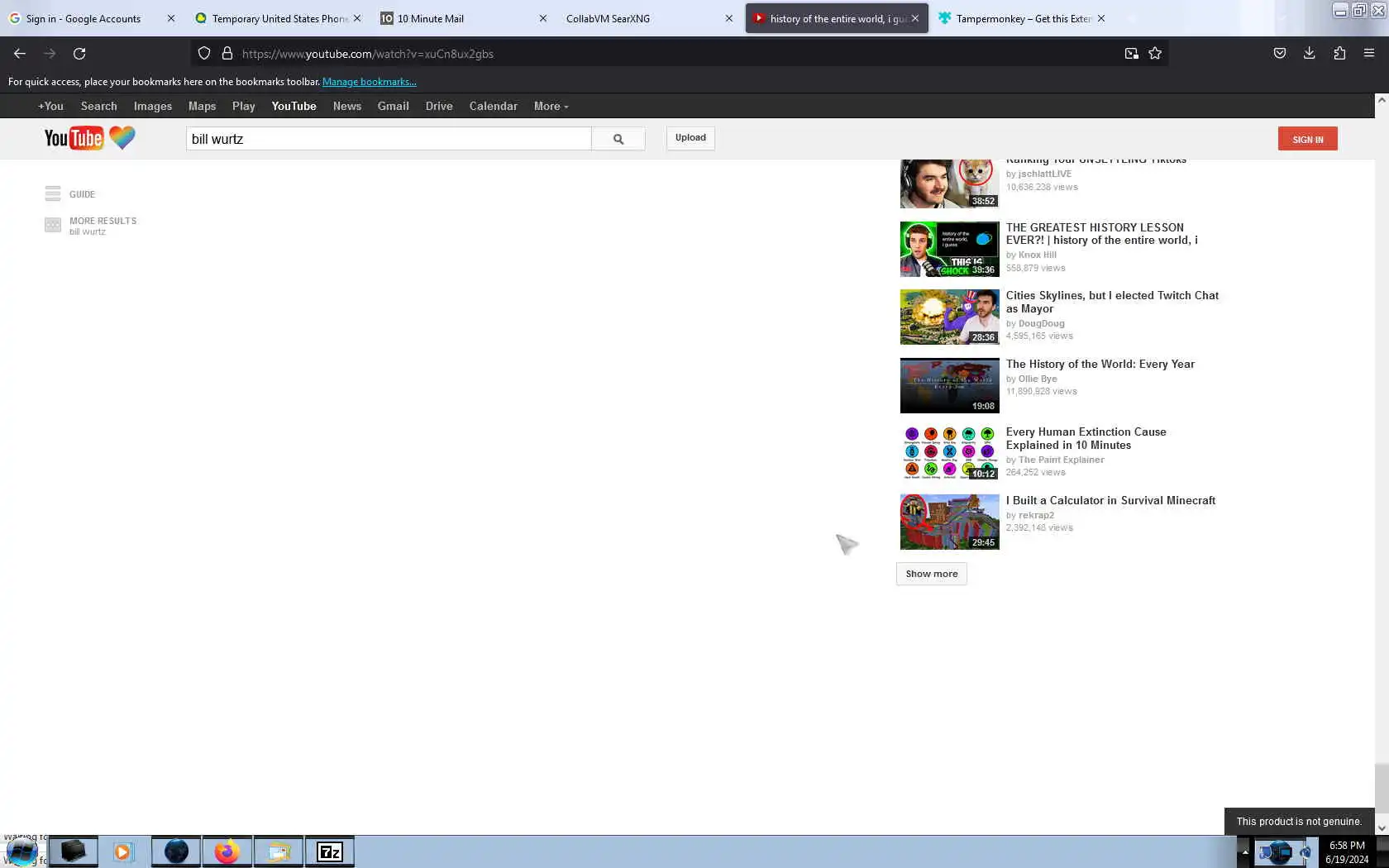
Task: Open 7-Zip from the taskbar
Action: (x=330, y=851)
